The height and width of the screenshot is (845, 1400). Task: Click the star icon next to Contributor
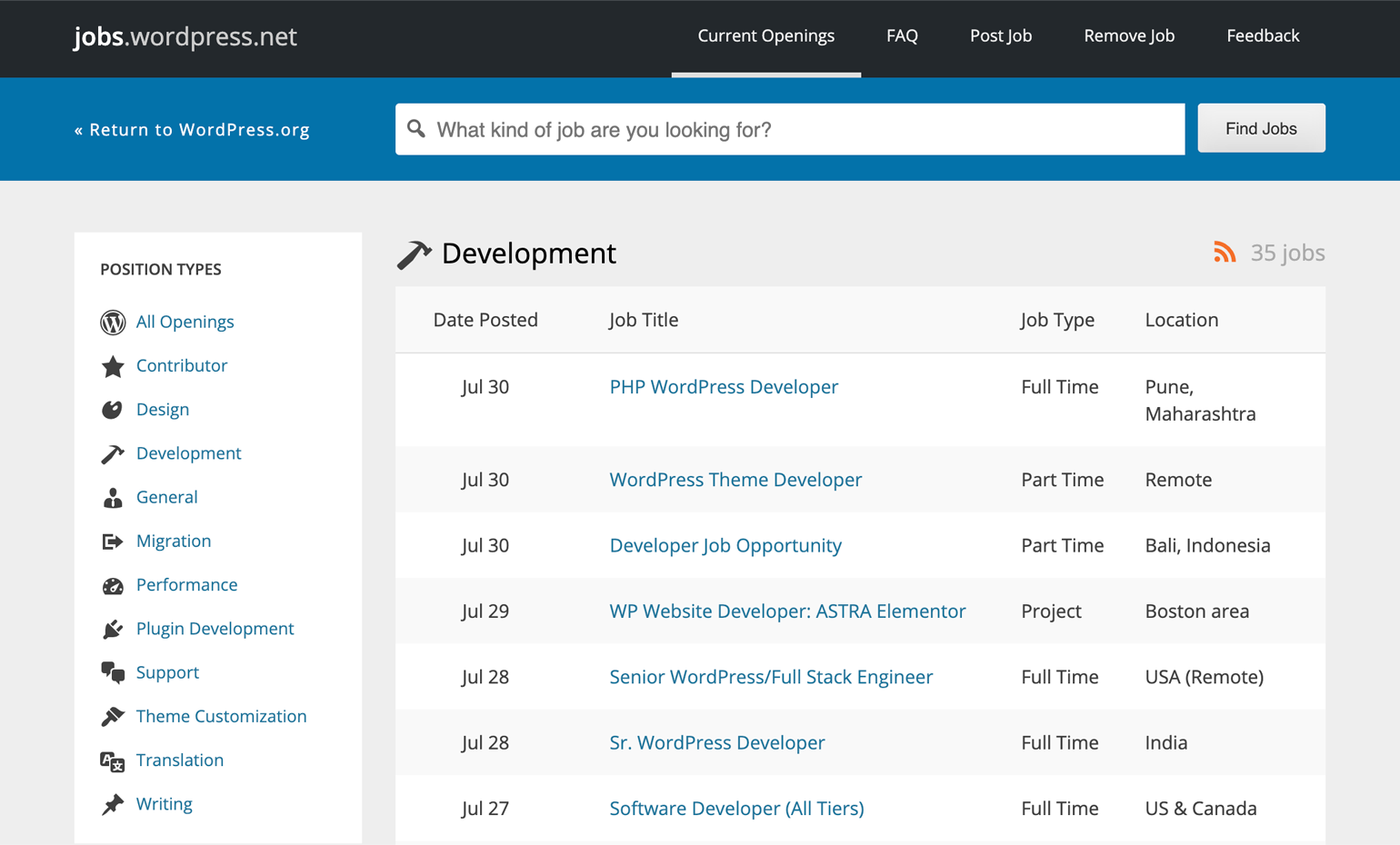(113, 366)
